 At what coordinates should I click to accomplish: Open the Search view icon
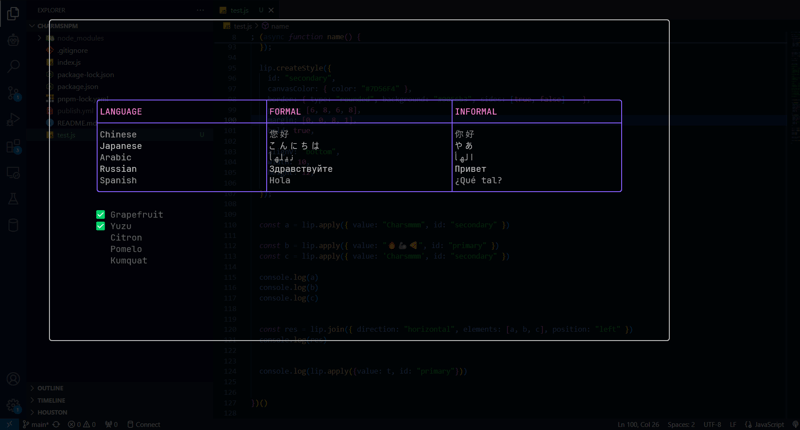pyautogui.click(x=13, y=66)
